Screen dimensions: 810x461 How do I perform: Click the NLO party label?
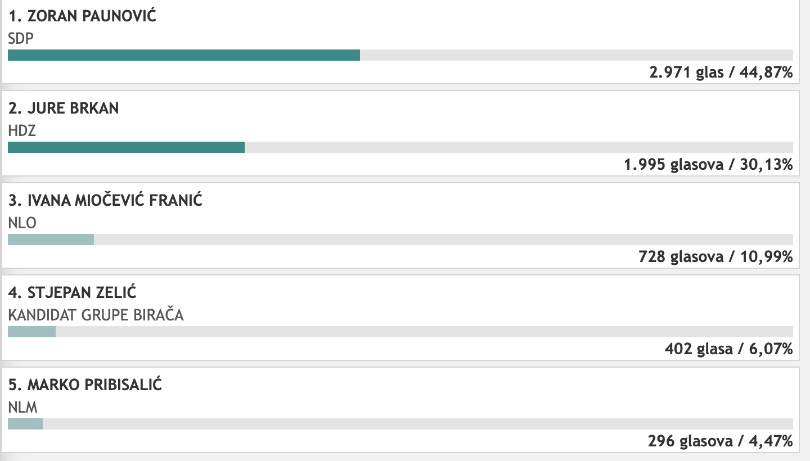pyautogui.click(x=22, y=223)
